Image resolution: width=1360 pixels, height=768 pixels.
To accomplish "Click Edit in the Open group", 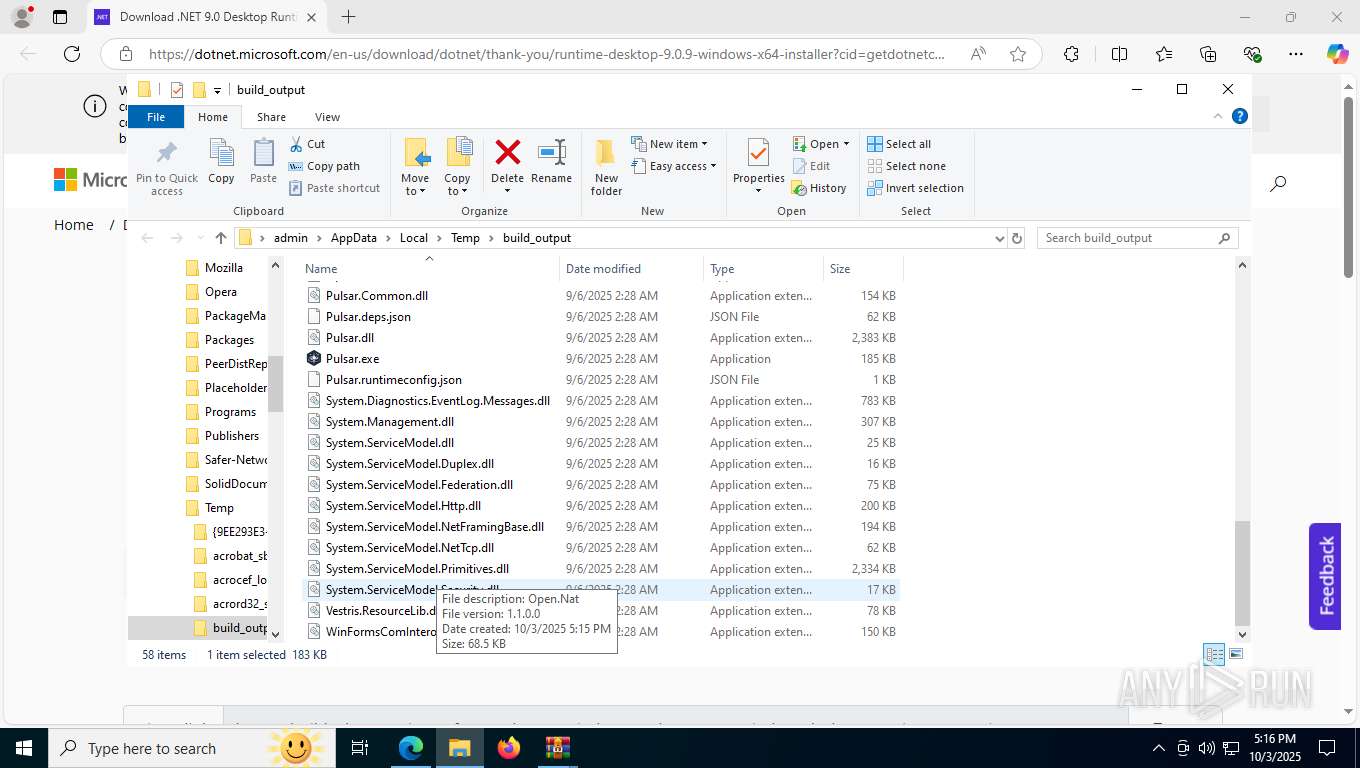I will 811,166.
